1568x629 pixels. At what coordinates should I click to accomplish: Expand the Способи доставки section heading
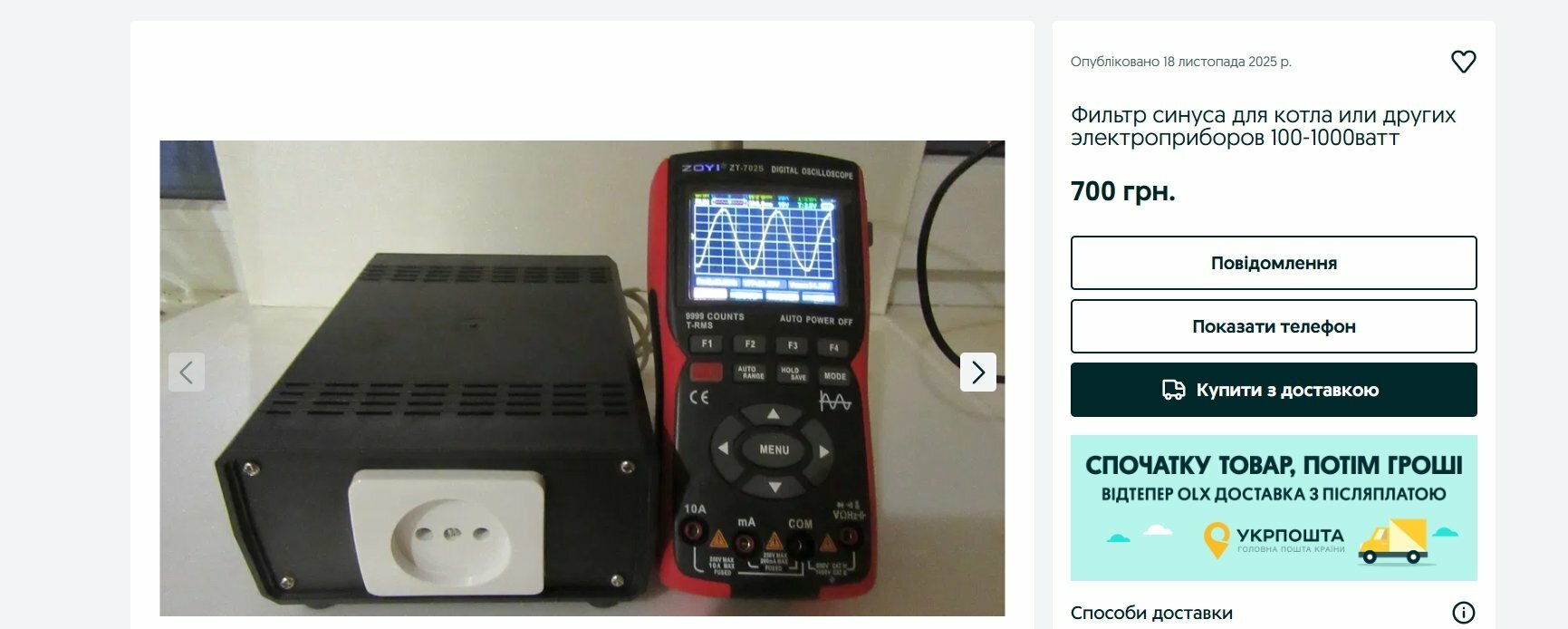tap(1151, 613)
